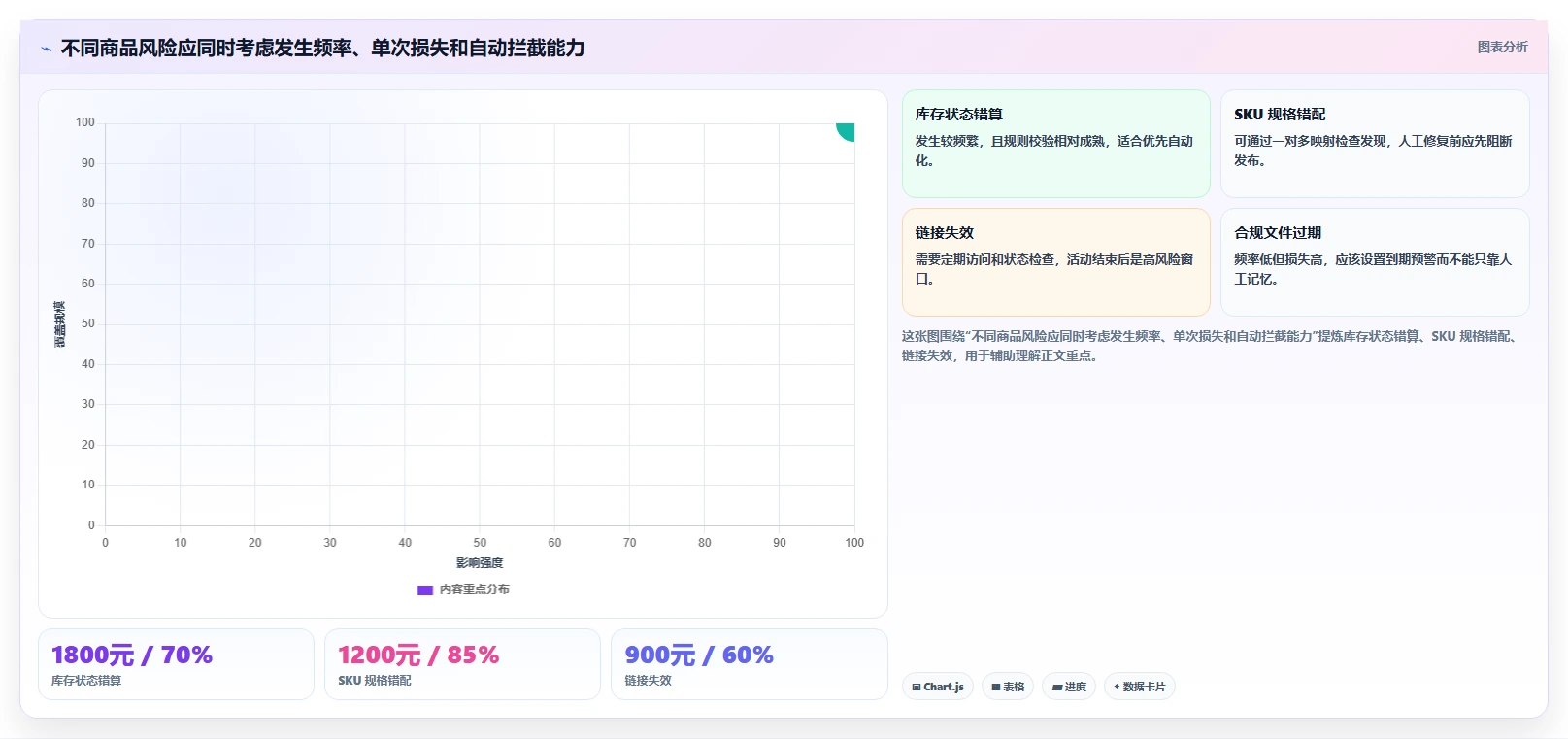The image size is (1568, 739).
Task: Open the 库存状态错算 card
Action: [1055, 144]
